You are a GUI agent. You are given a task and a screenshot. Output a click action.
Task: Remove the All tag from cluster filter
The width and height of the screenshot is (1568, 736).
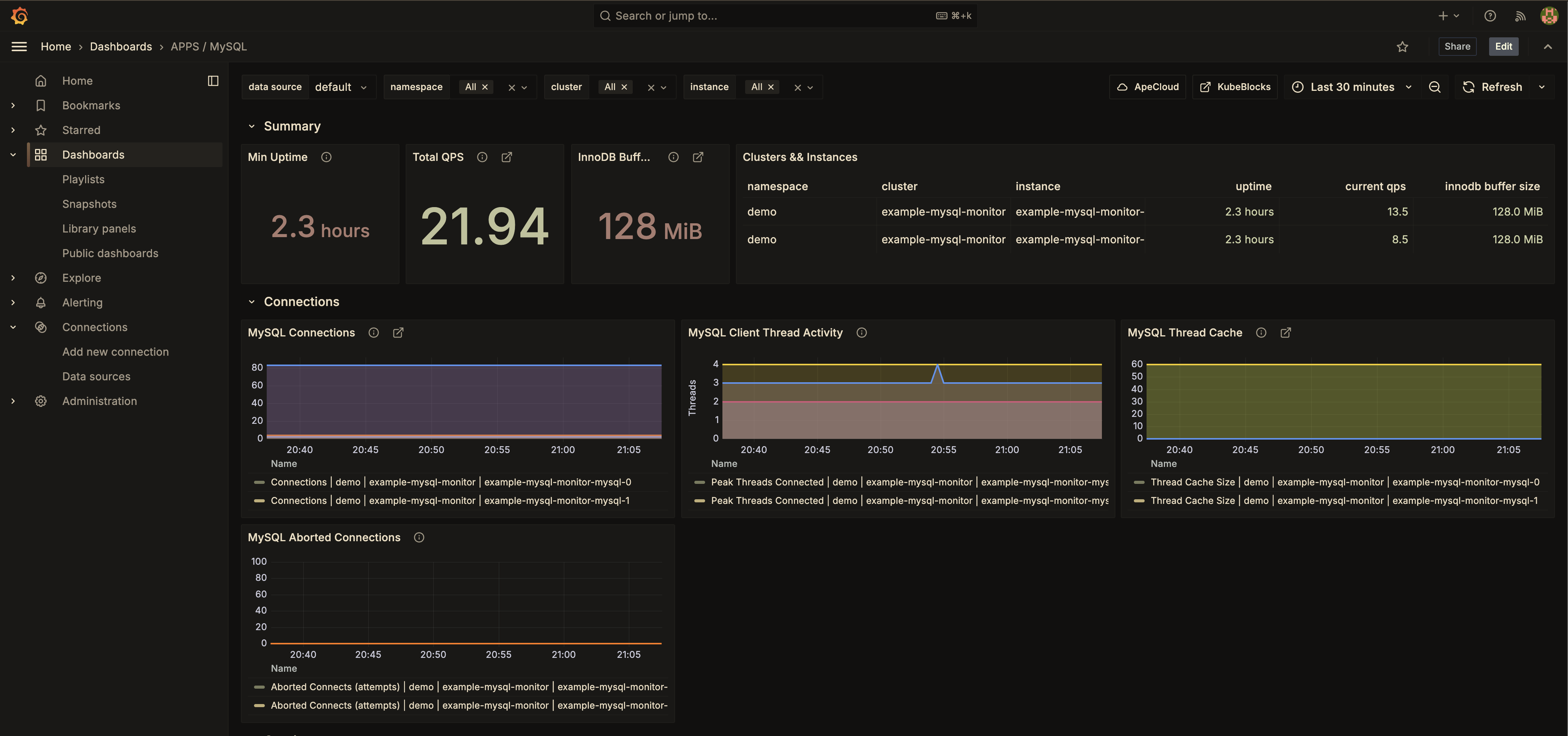[624, 87]
